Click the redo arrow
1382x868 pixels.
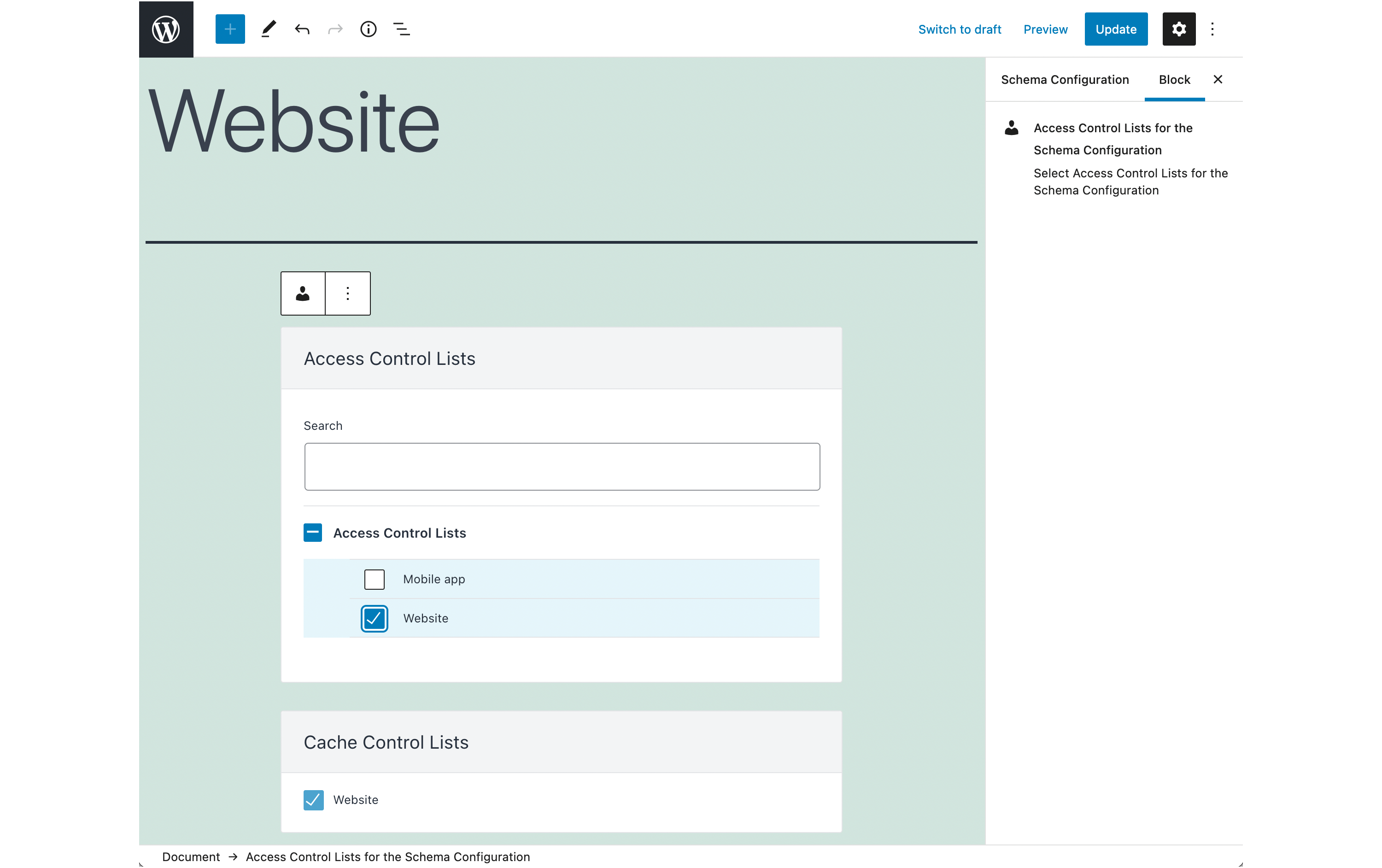click(x=335, y=29)
